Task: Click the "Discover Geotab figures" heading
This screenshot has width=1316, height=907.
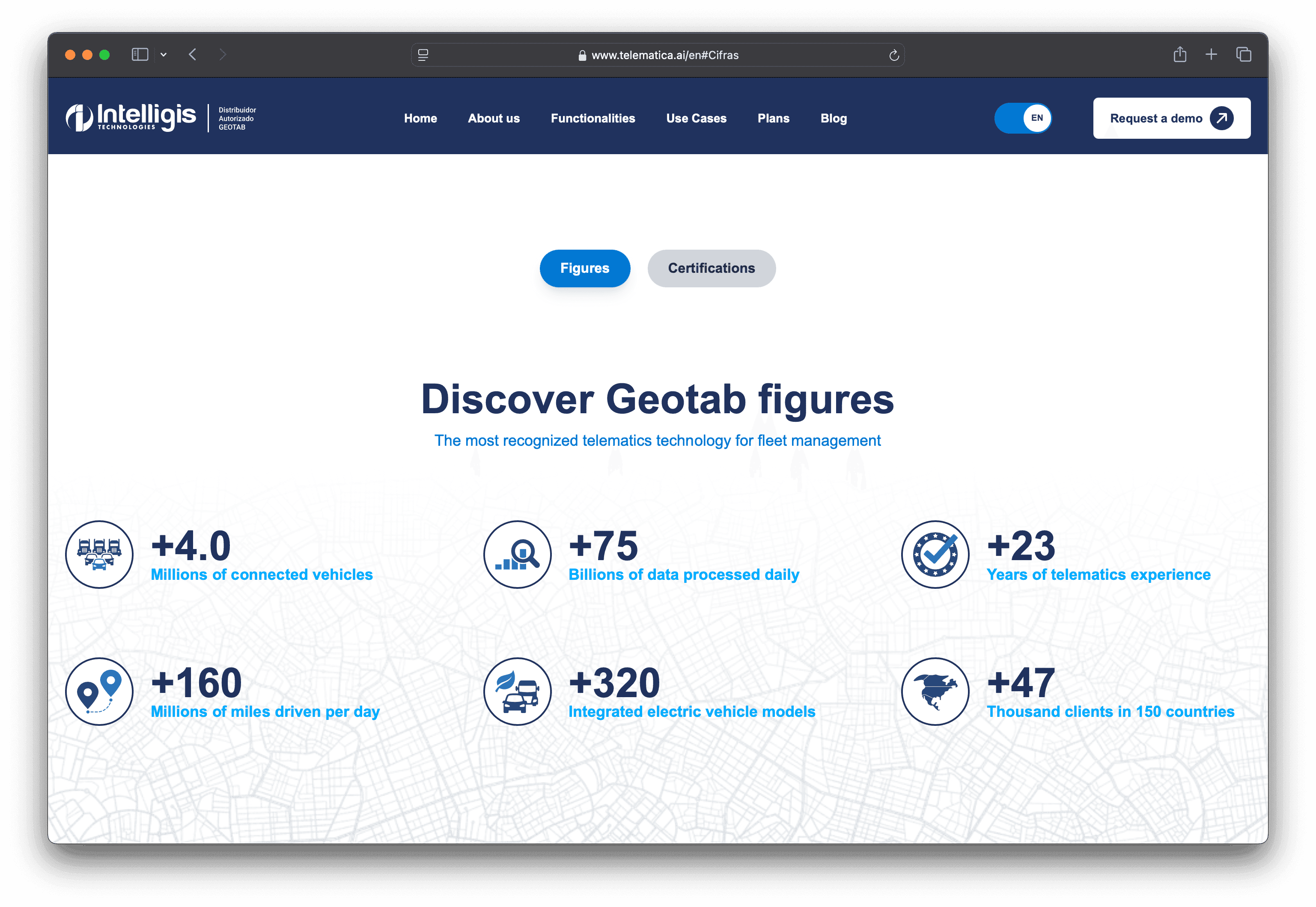Action: click(x=658, y=400)
